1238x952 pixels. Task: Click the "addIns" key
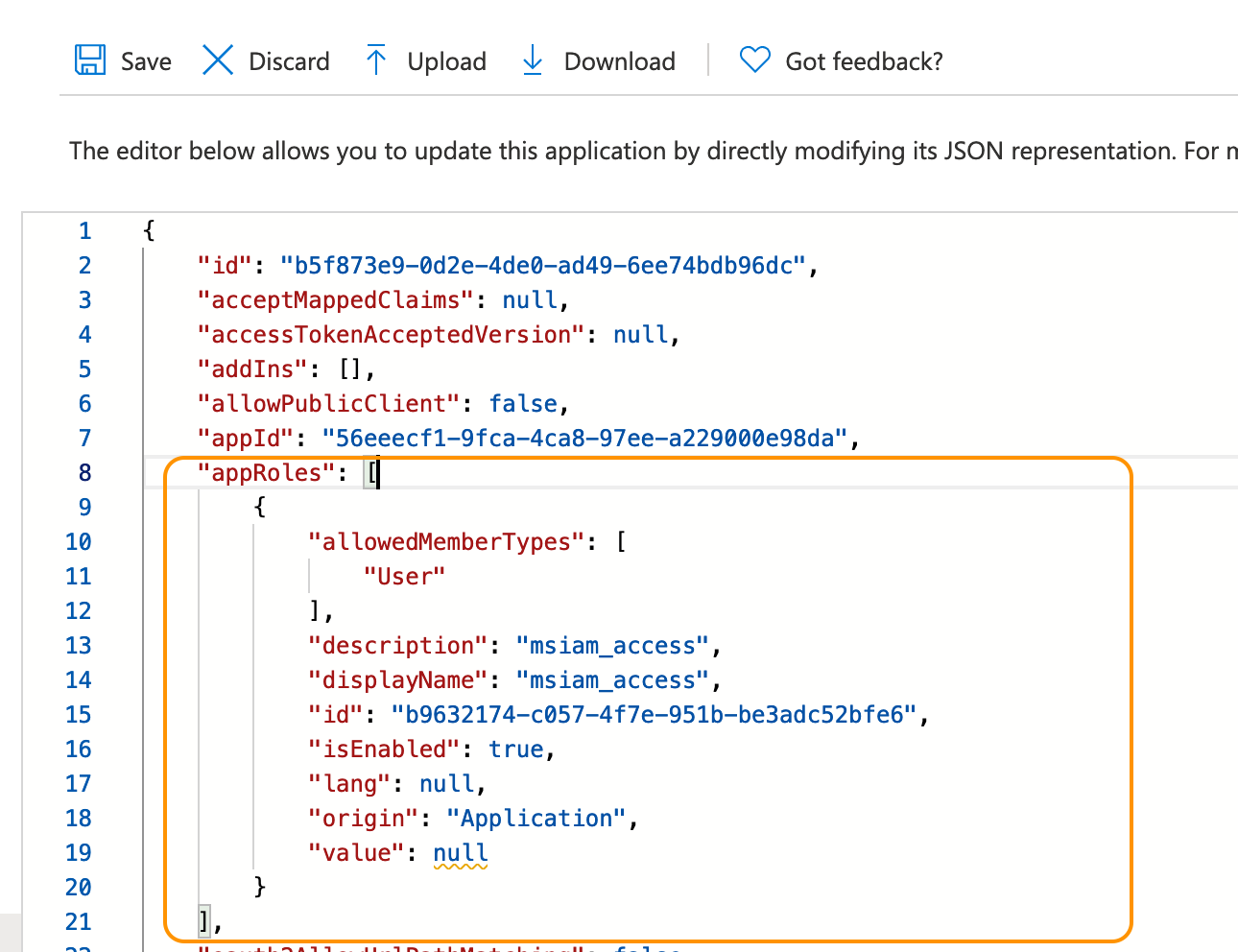[x=252, y=369]
